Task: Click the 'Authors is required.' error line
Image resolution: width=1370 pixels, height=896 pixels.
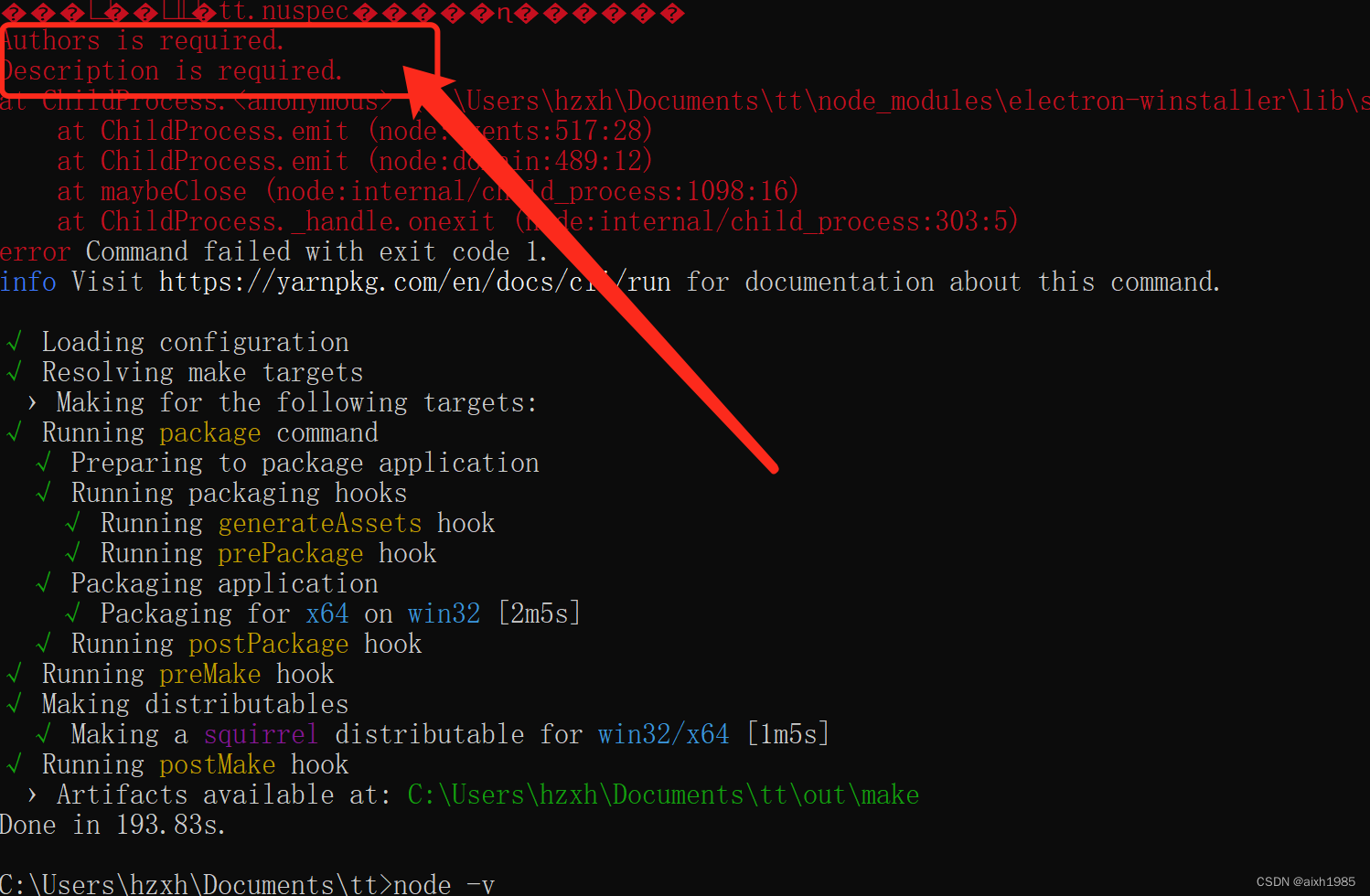Action: (143, 40)
